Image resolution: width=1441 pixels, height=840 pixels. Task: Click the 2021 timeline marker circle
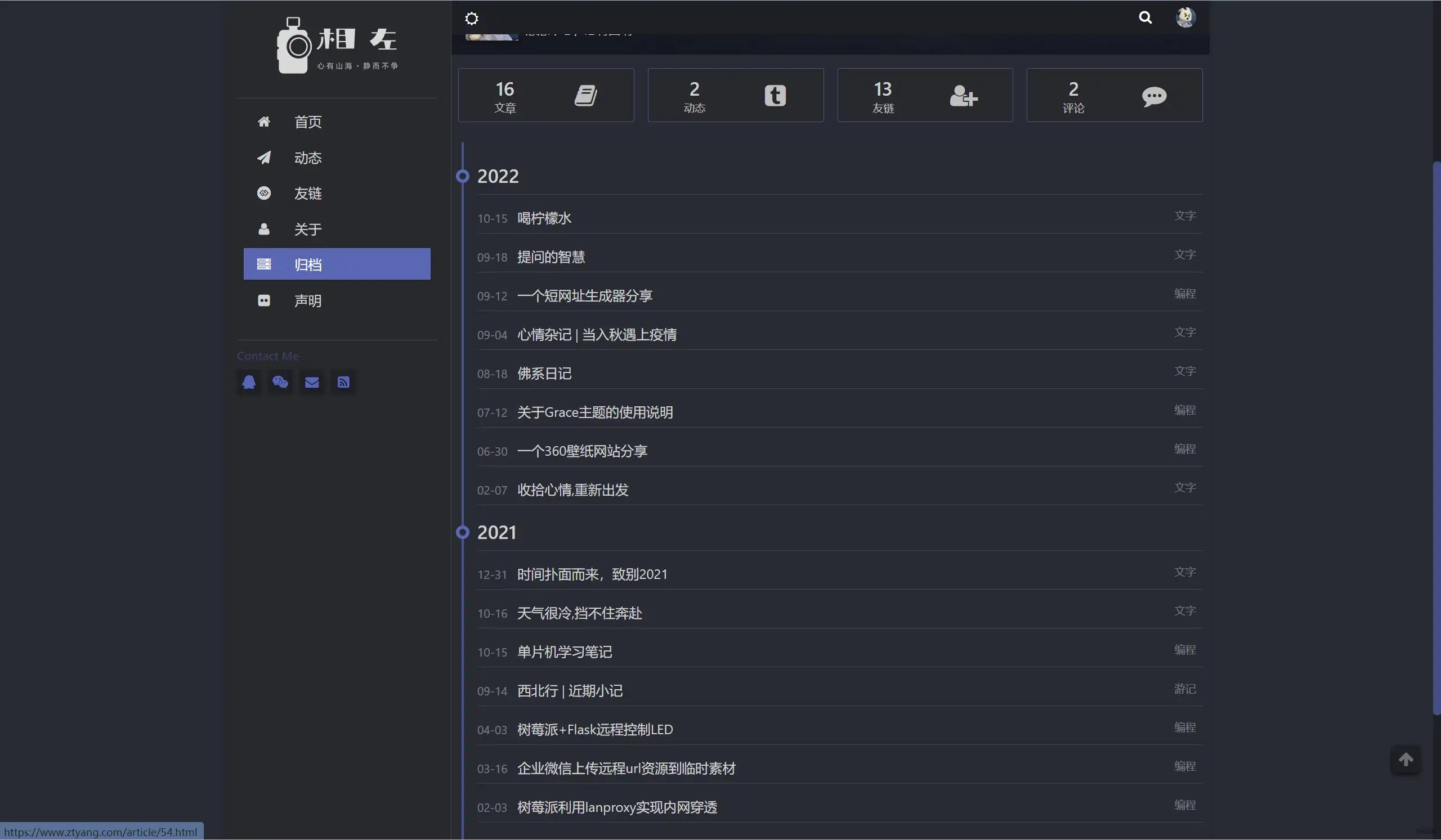click(x=463, y=532)
